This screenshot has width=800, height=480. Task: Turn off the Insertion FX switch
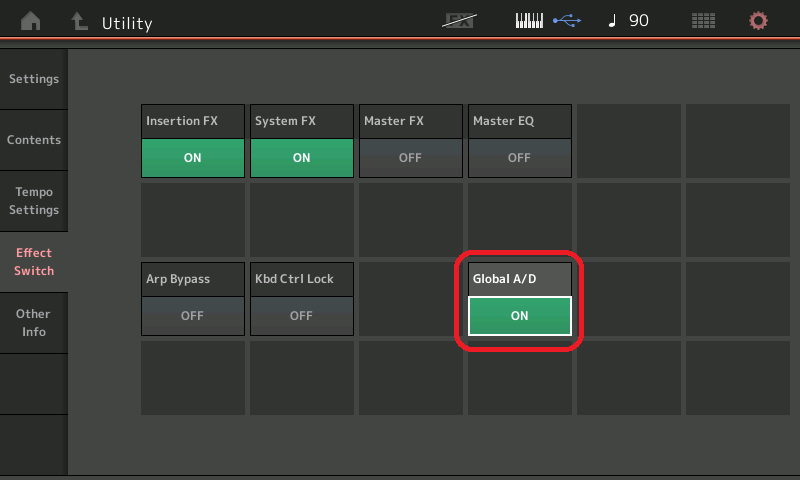(x=192, y=158)
